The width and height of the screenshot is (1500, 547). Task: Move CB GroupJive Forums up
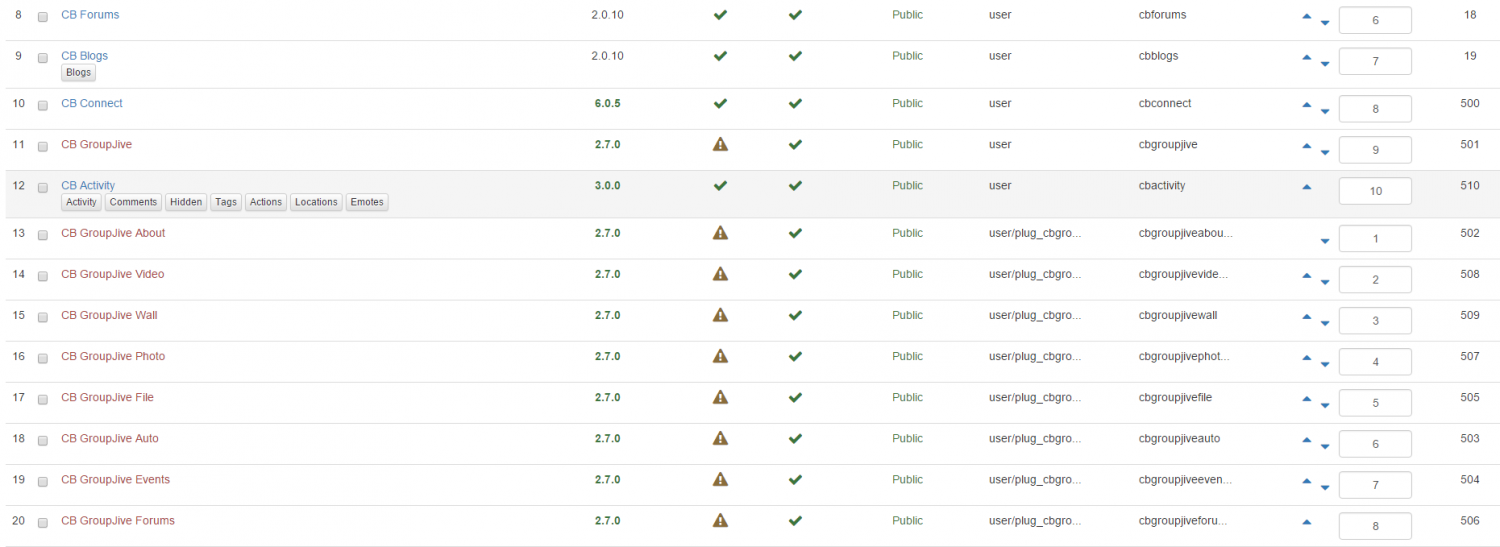pos(1306,521)
